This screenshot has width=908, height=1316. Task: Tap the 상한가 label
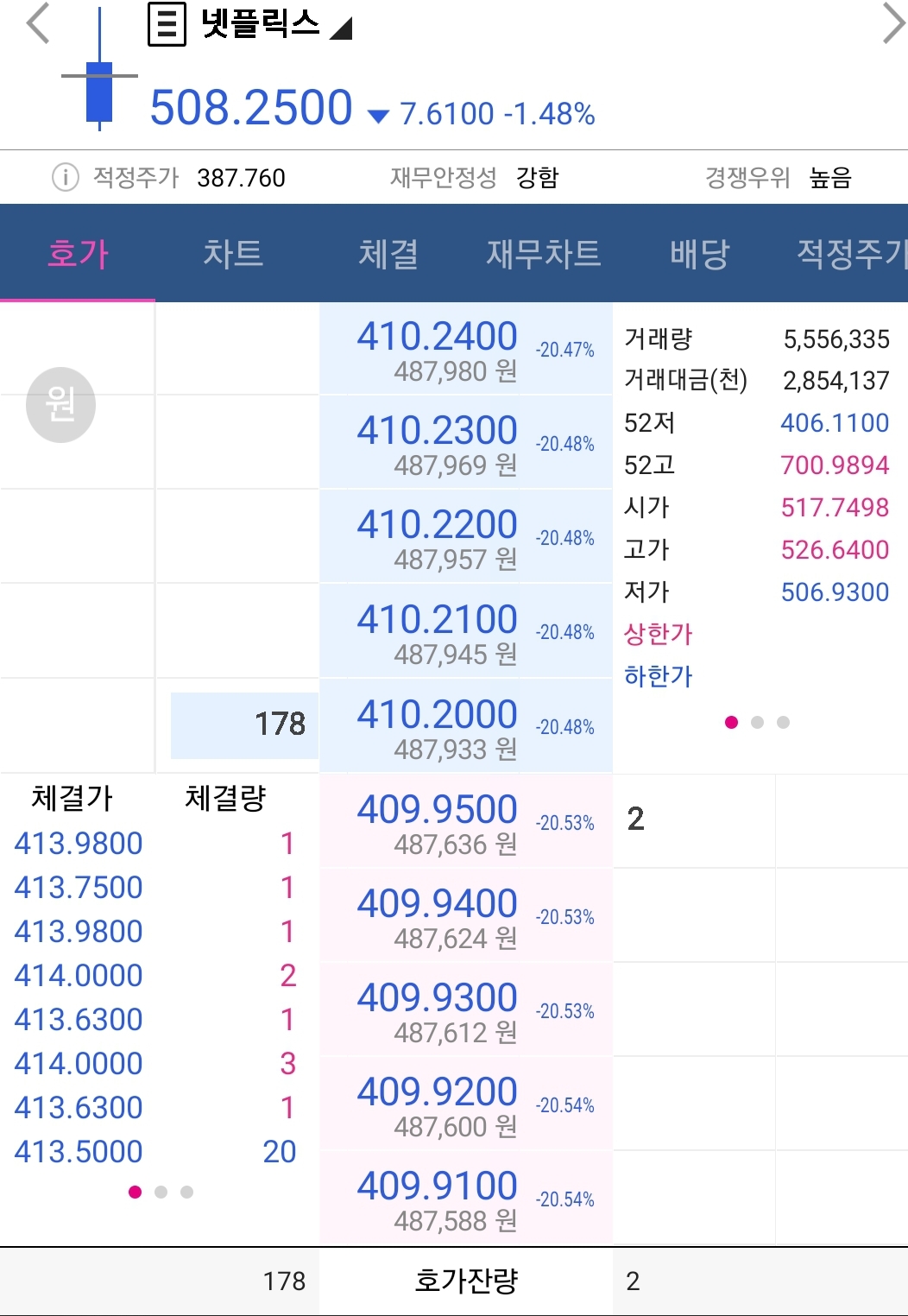tap(659, 634)
